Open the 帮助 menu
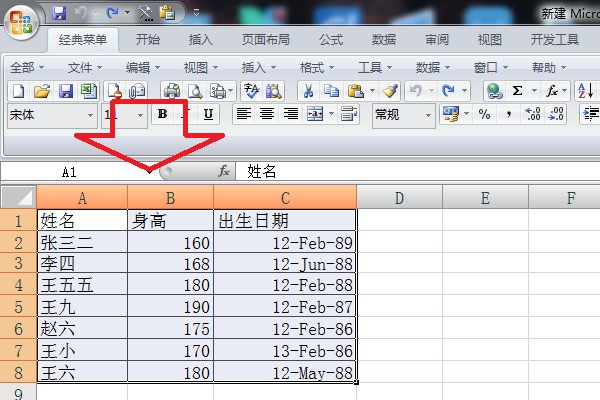Viewport: 600px width, 400px height. 548,68
